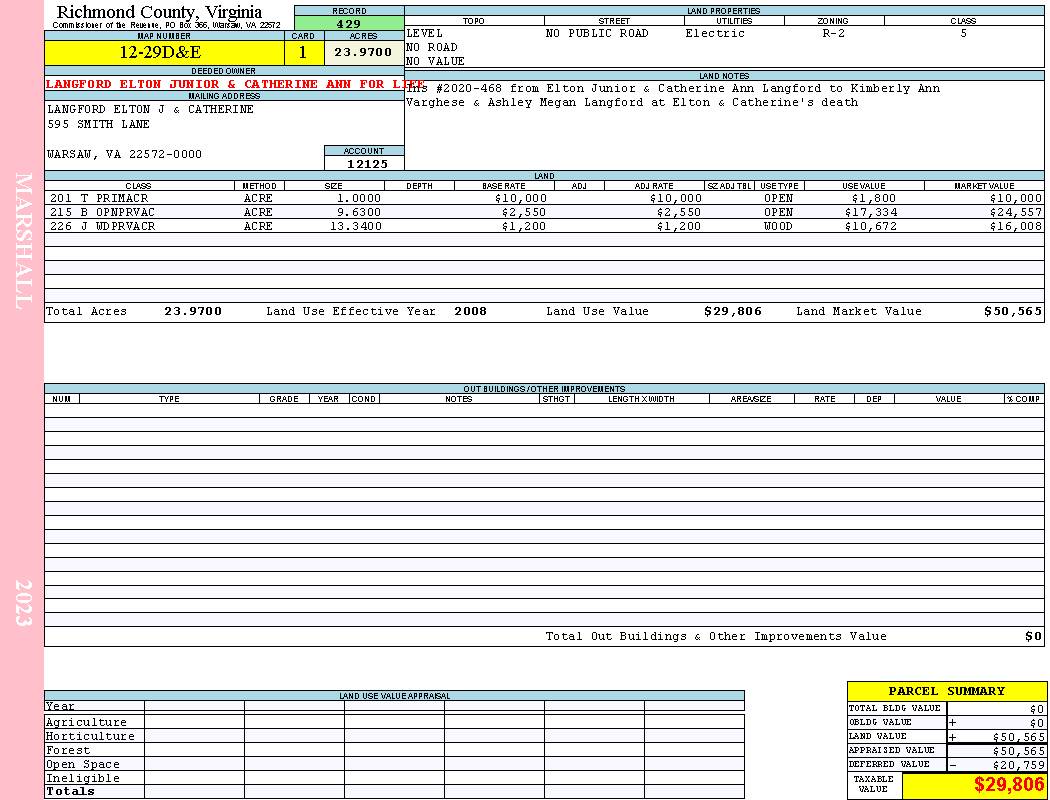Click the red deeded owner name
This screenshot has width=1050, height=800.
click(x=235, y=84)
